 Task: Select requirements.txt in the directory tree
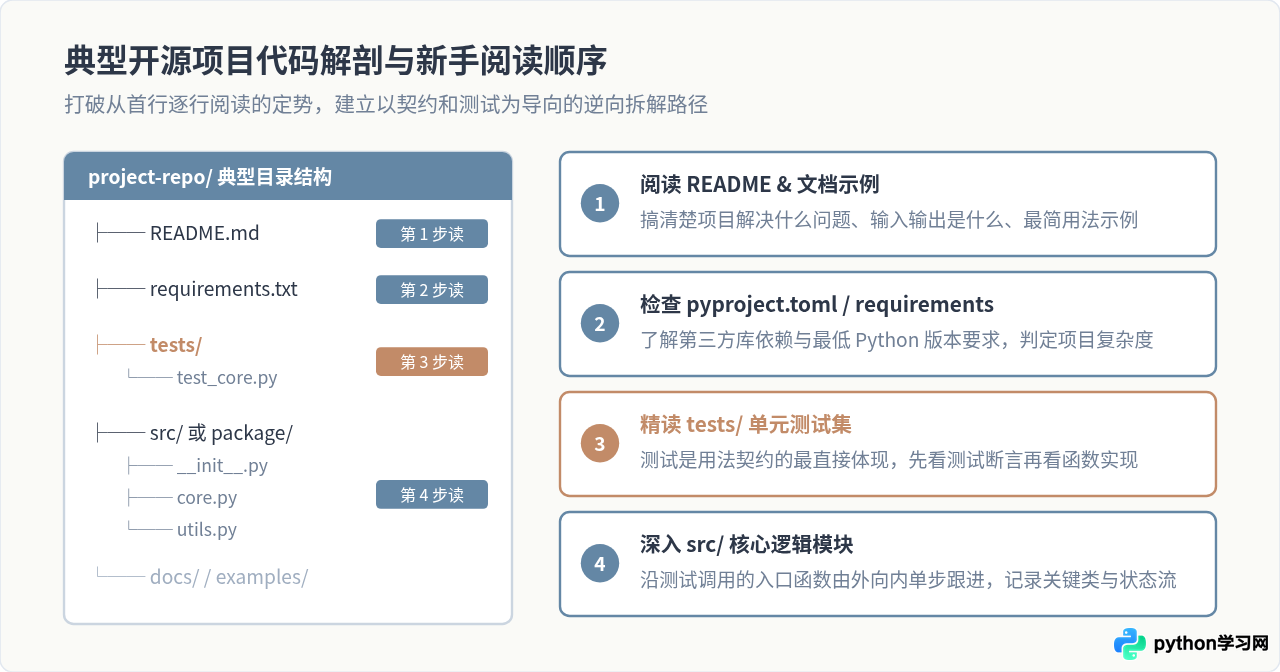coord(224,289)
